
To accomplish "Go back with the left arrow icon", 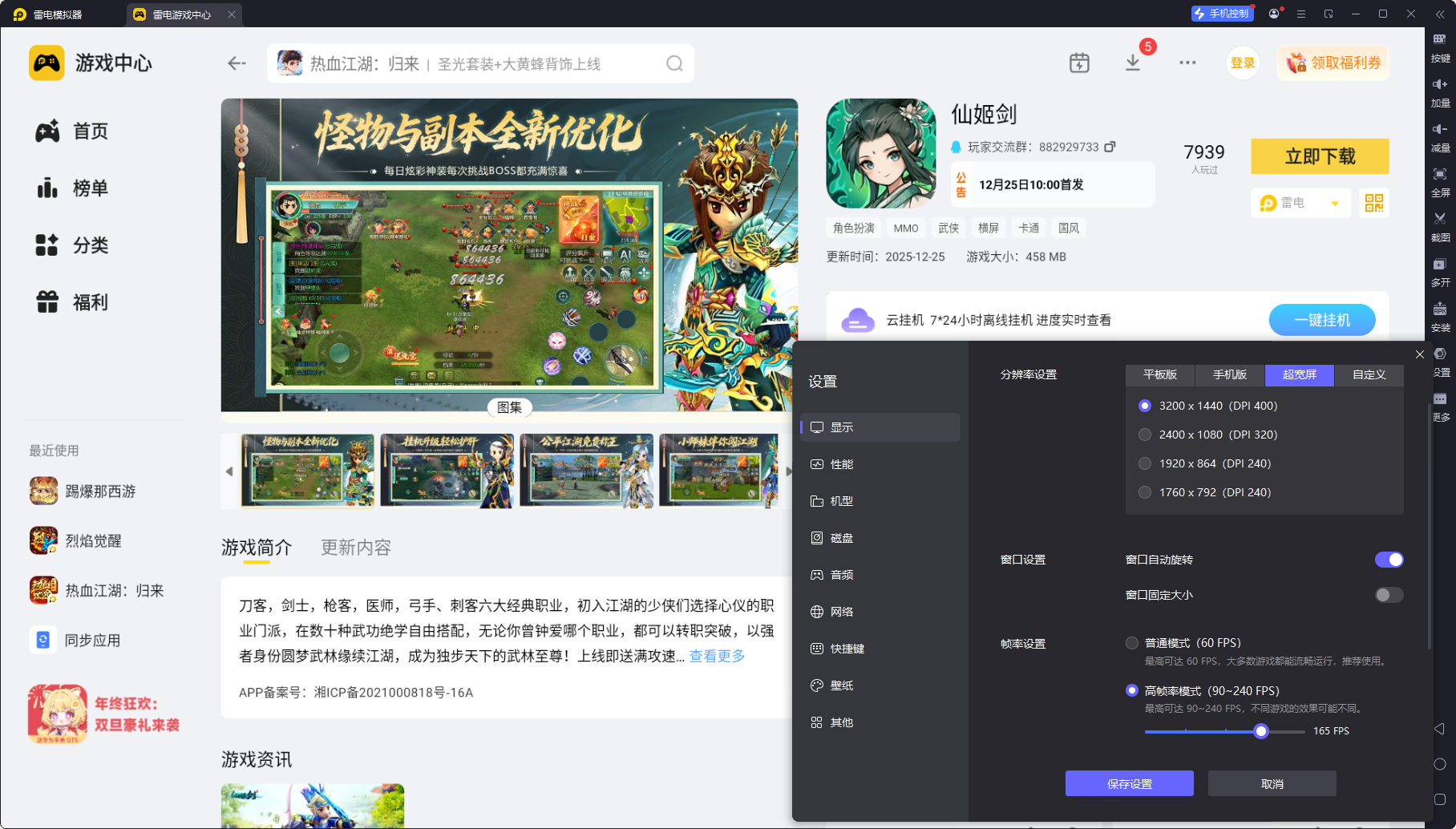I will [237, 63].
